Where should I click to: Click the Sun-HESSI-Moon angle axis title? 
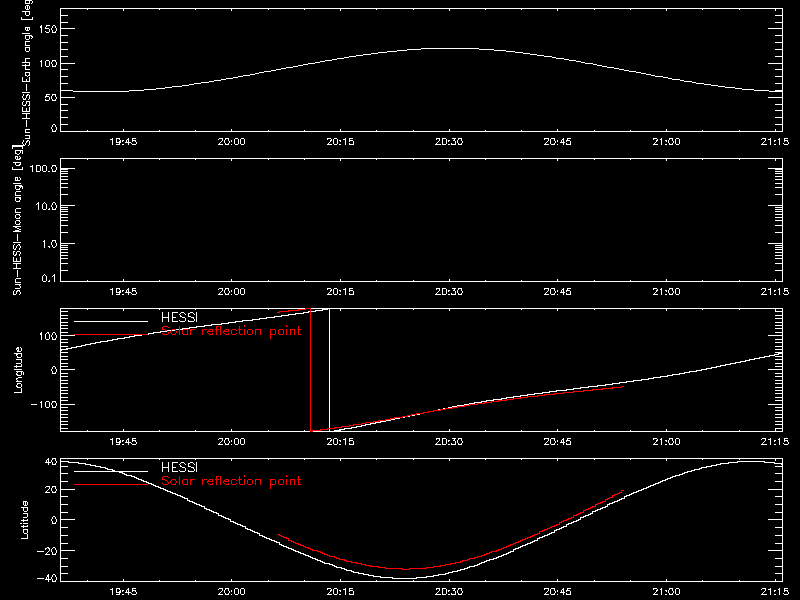(x=17, y=221)
